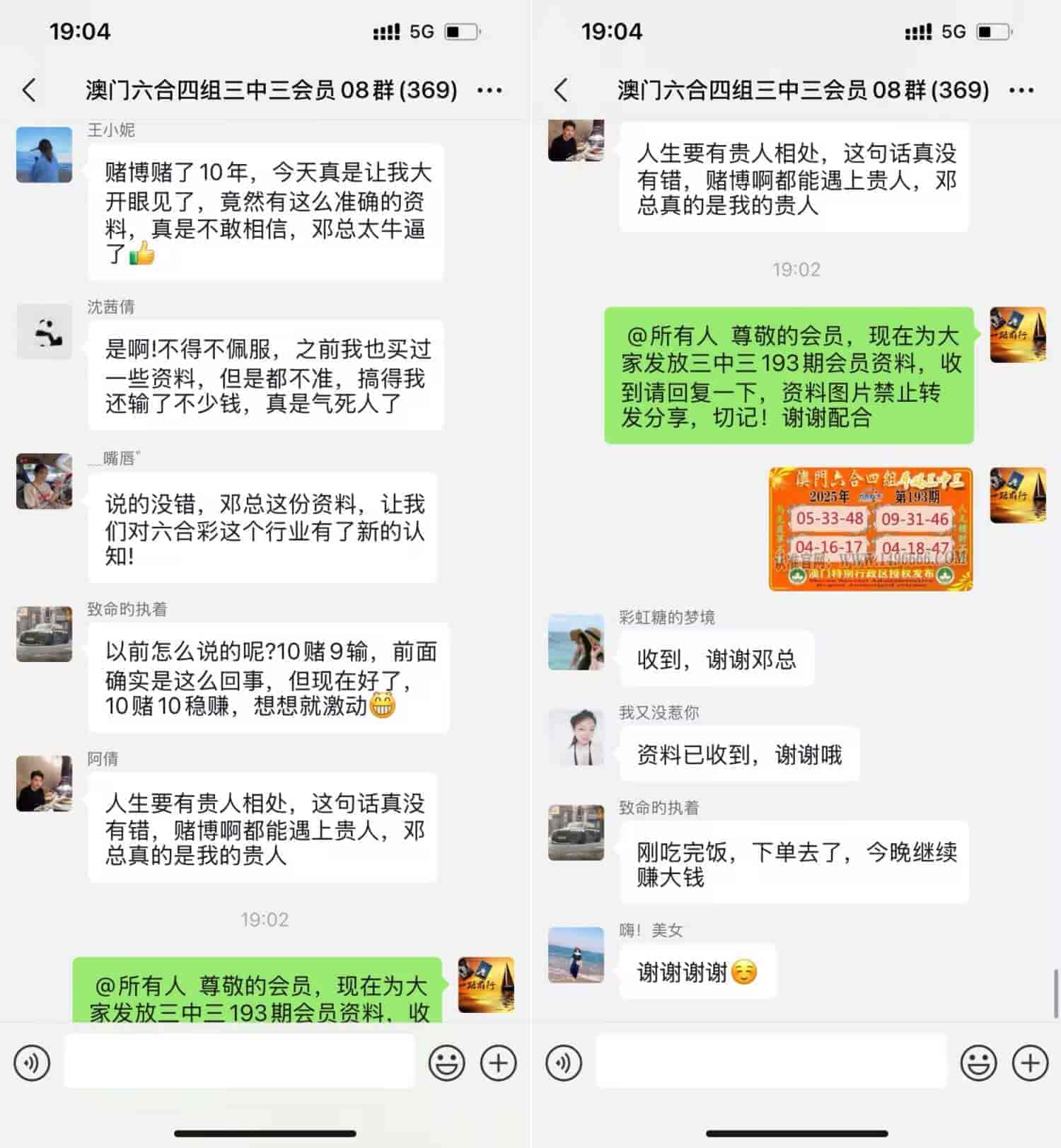Focus the message input field in right chat

pyautogui.click(x=771, y=1061)
